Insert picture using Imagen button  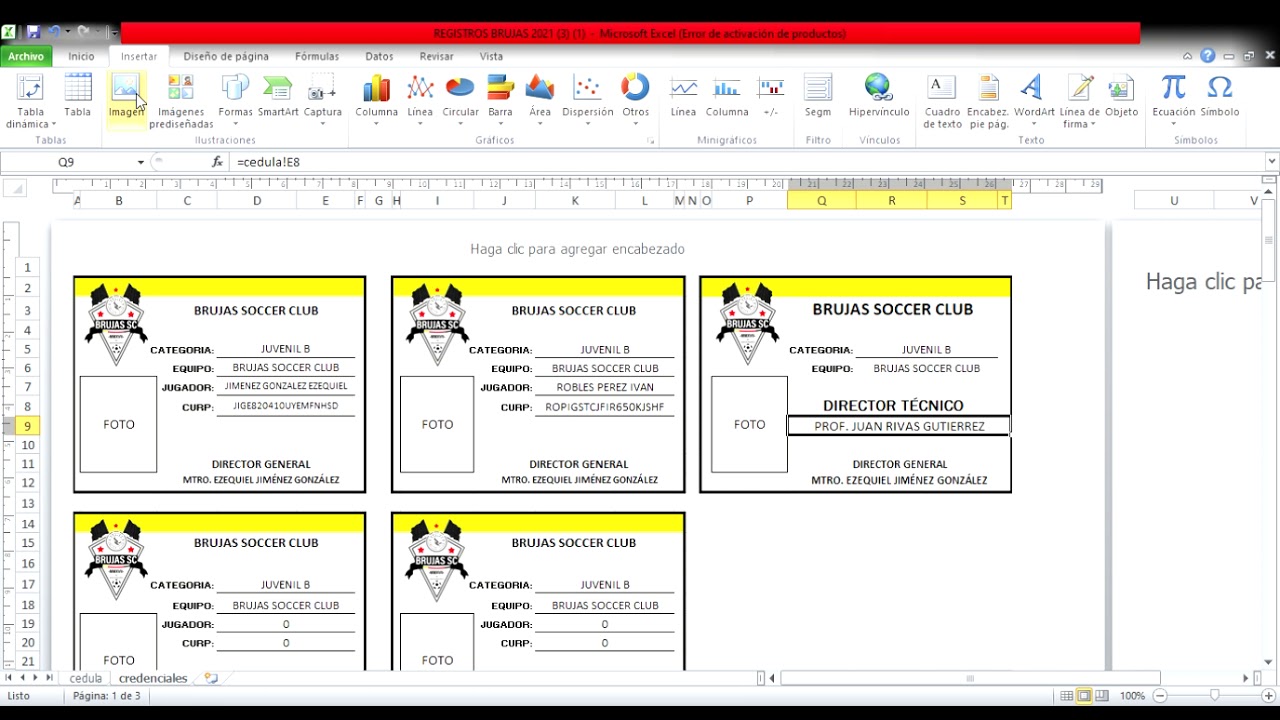coord(126,98)
